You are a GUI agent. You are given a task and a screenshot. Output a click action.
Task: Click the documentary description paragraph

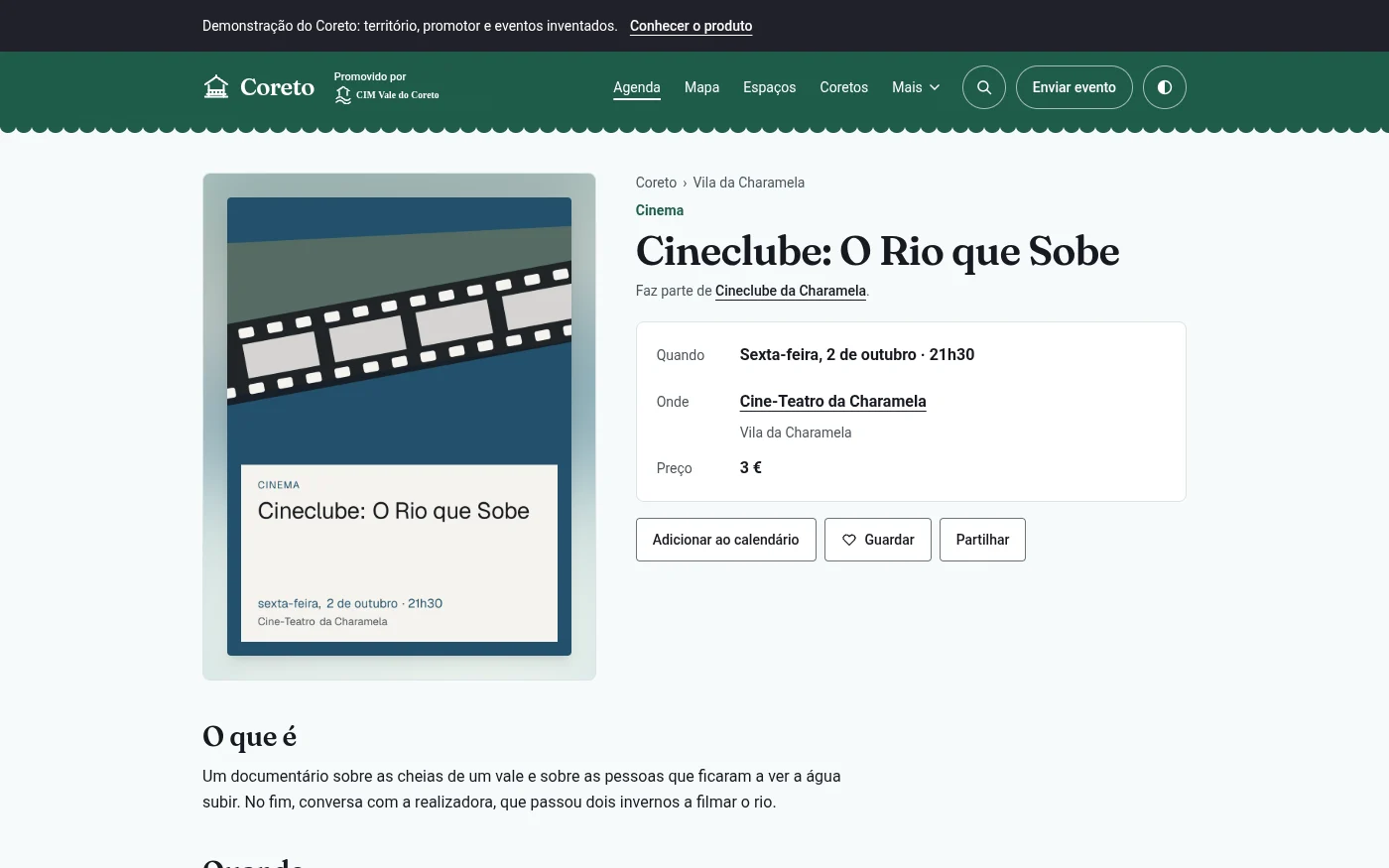(x=522, y=789)
